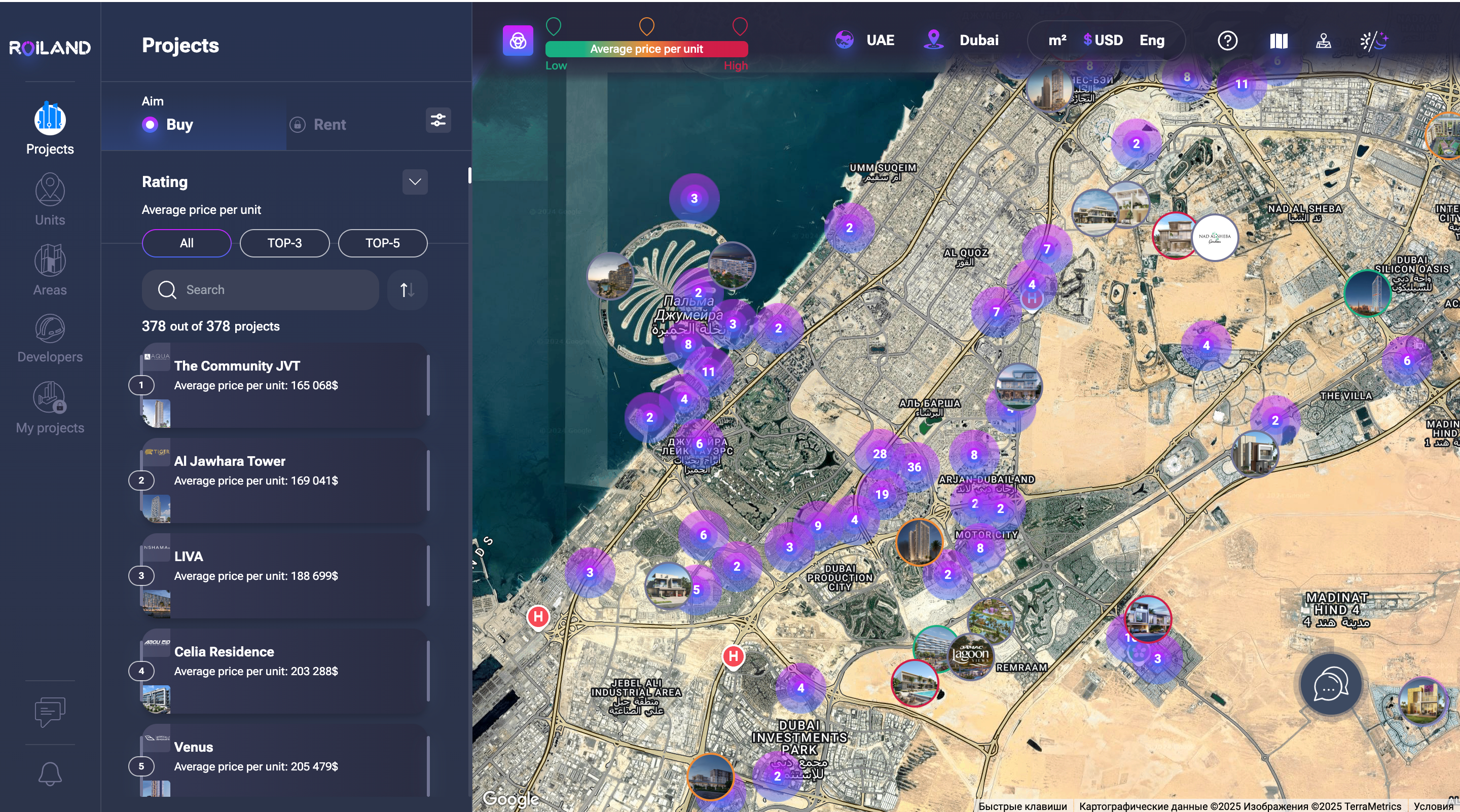Click the Условия terms link
Screen dimensions: 1460x812
(x=1433, y=806)
